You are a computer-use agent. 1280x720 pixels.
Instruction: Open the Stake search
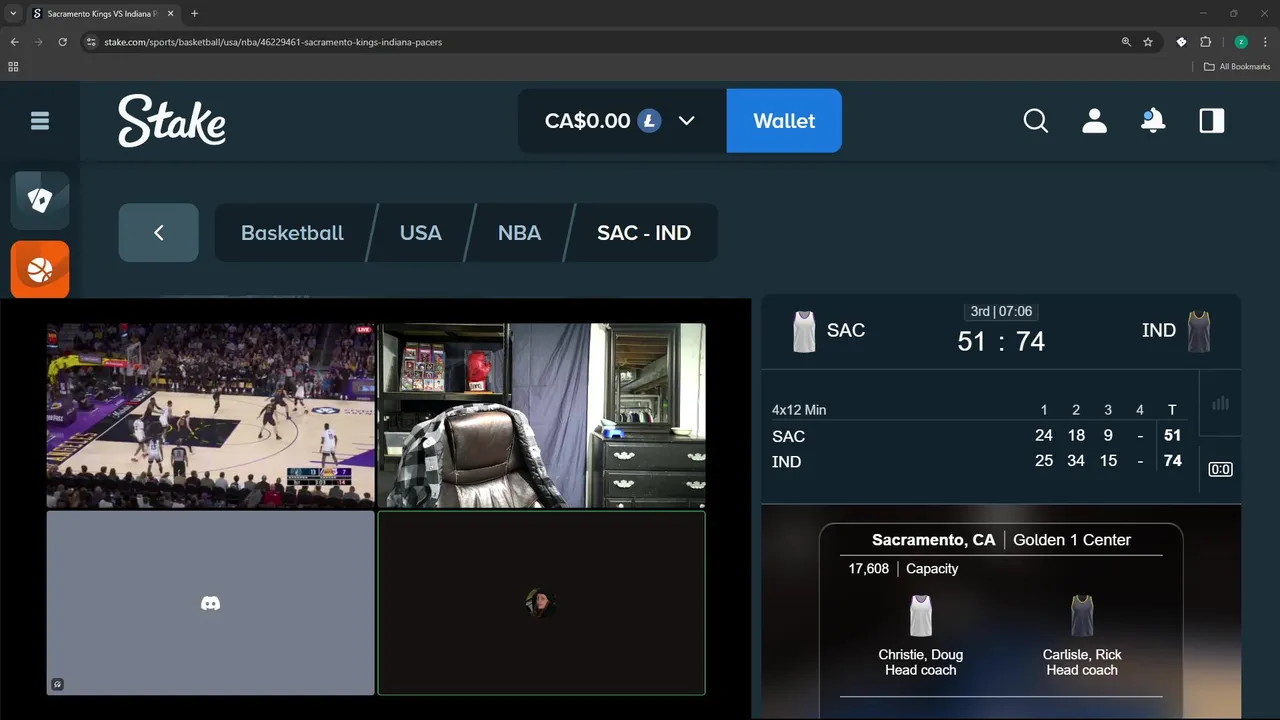(x=1036, y=121)
